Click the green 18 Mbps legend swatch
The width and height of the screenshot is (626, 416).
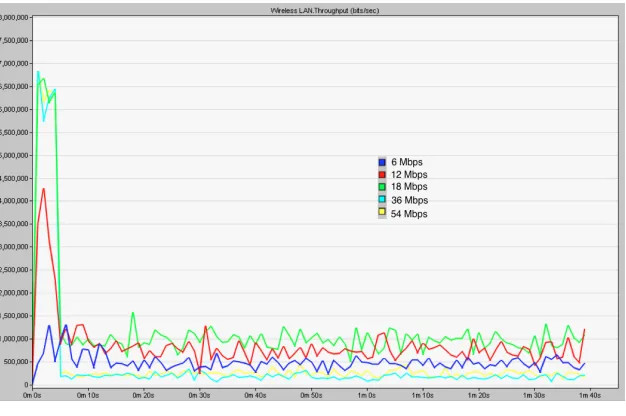[x=382, y=186]
